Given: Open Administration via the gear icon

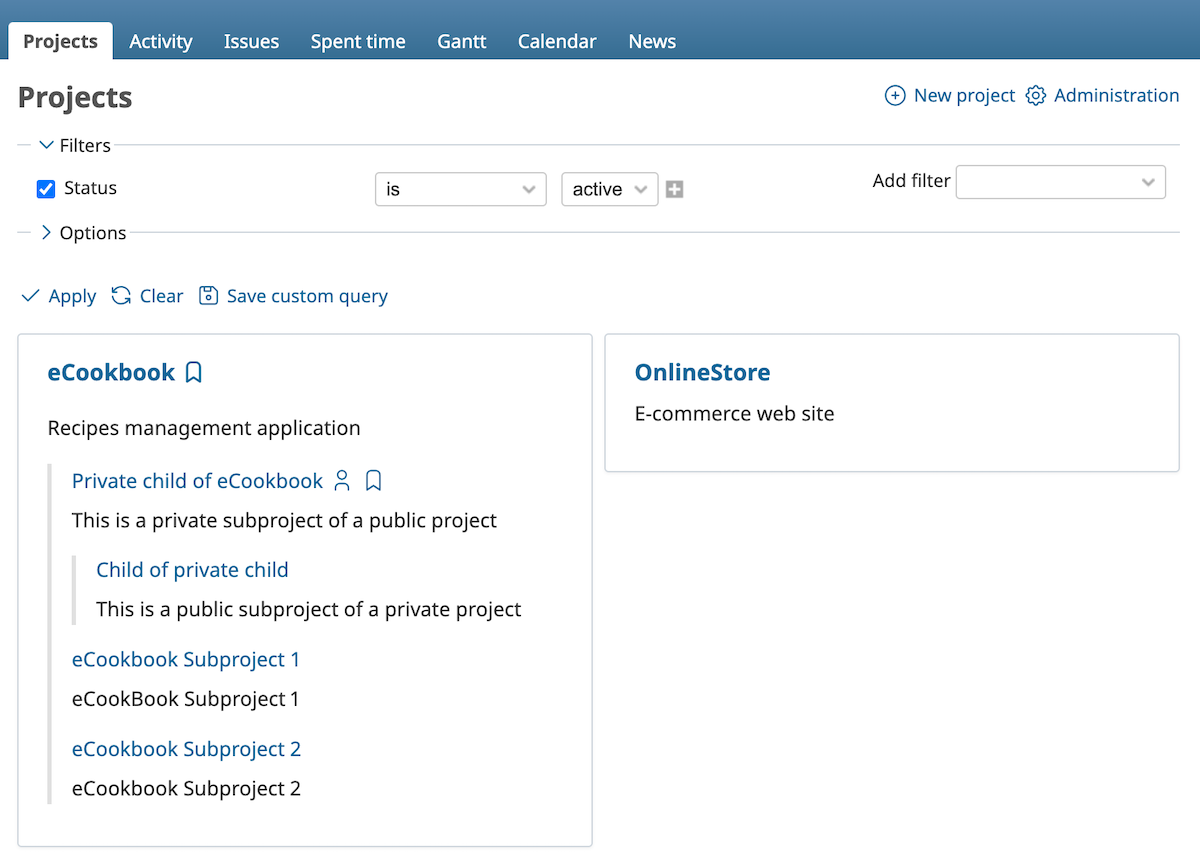Looking at the screenshot, I should [1035, 95].
